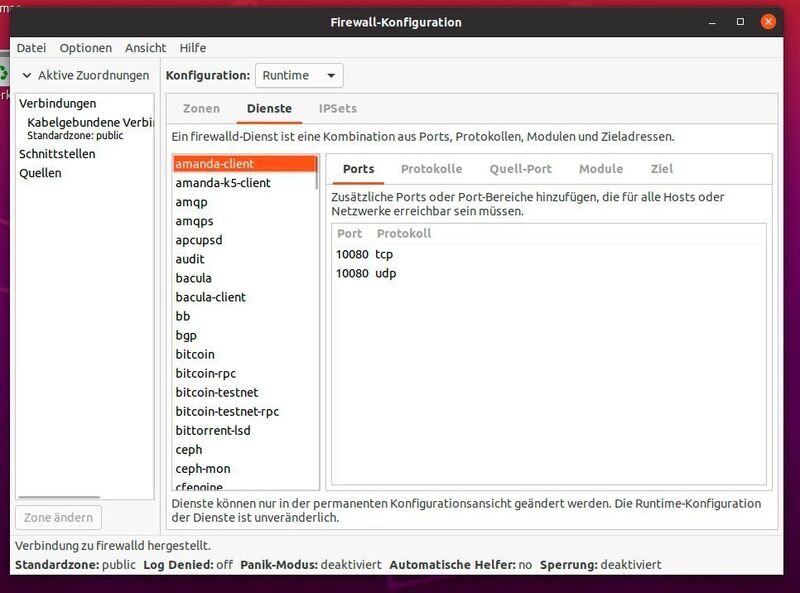800x593 pixels.
Task: Switch to the Zonen tab
Action: pos(201,108)
